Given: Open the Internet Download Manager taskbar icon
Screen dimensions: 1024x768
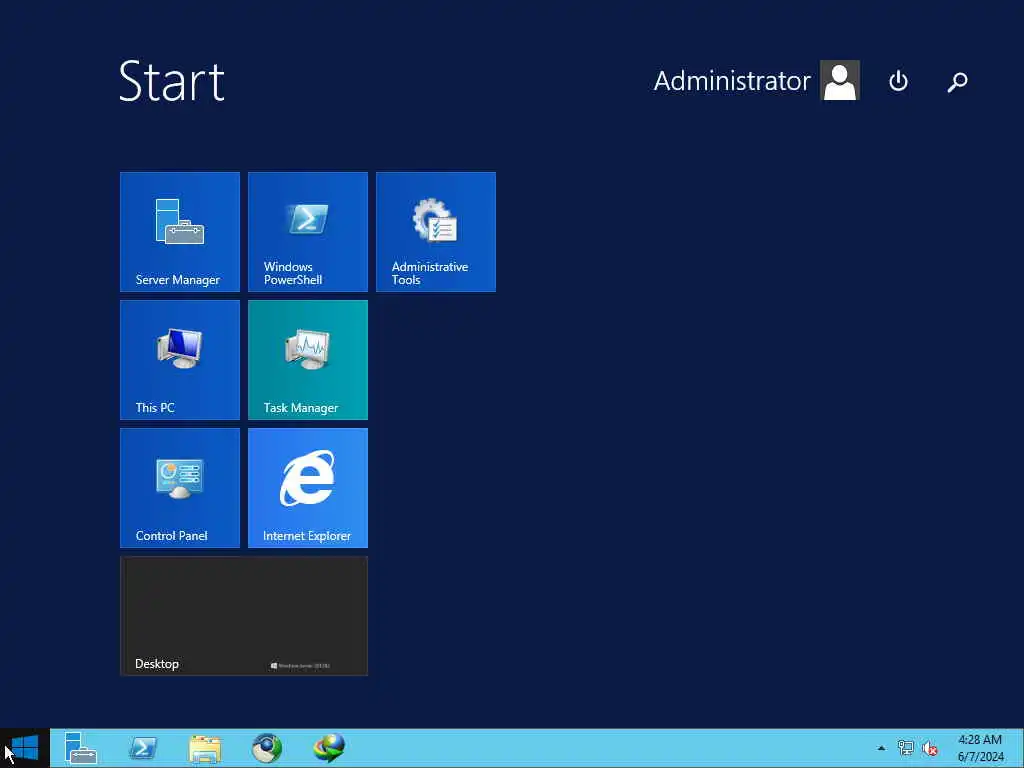Looking at the screenshot, I should click(329, 748).
